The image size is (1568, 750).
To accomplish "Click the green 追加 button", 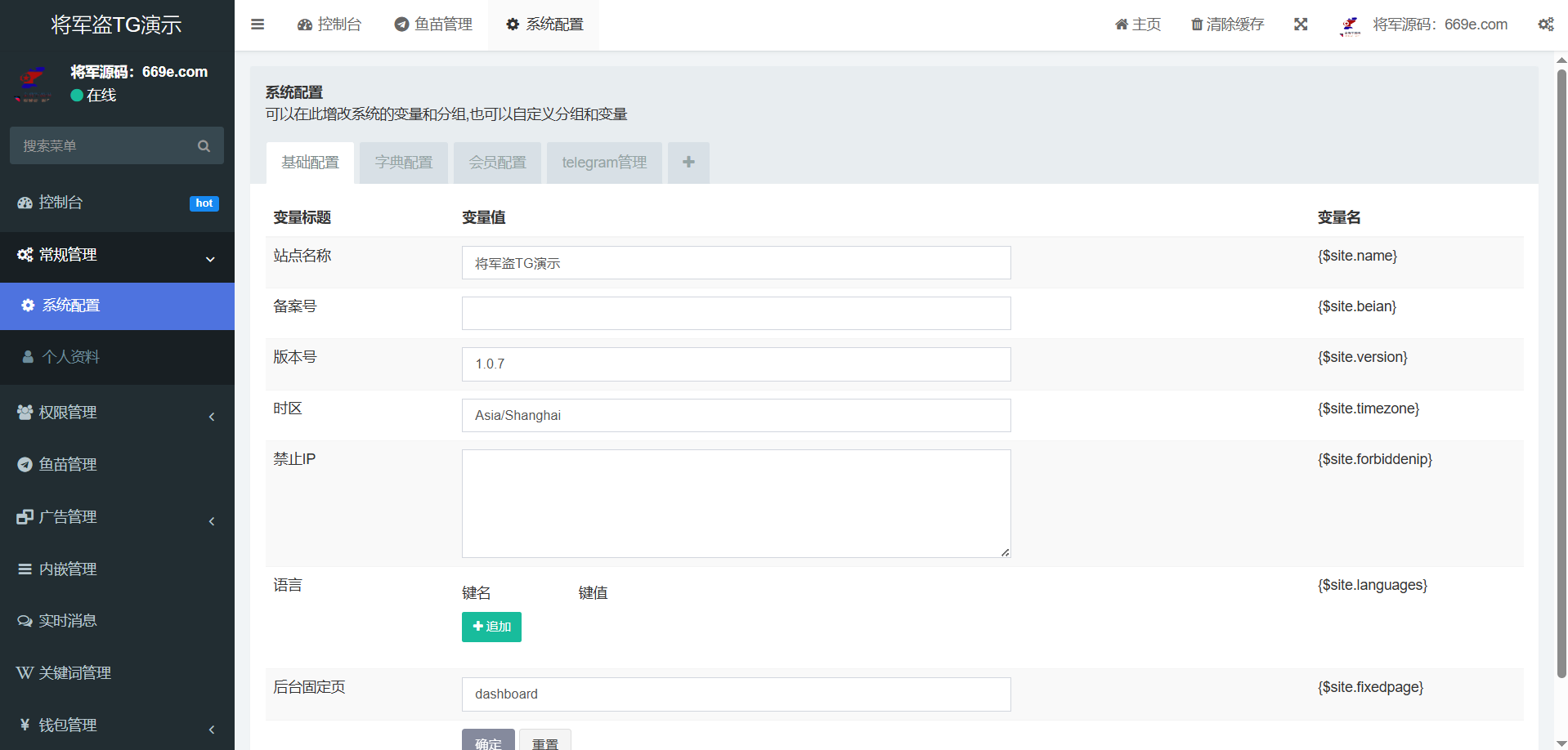I will [491, 627].
